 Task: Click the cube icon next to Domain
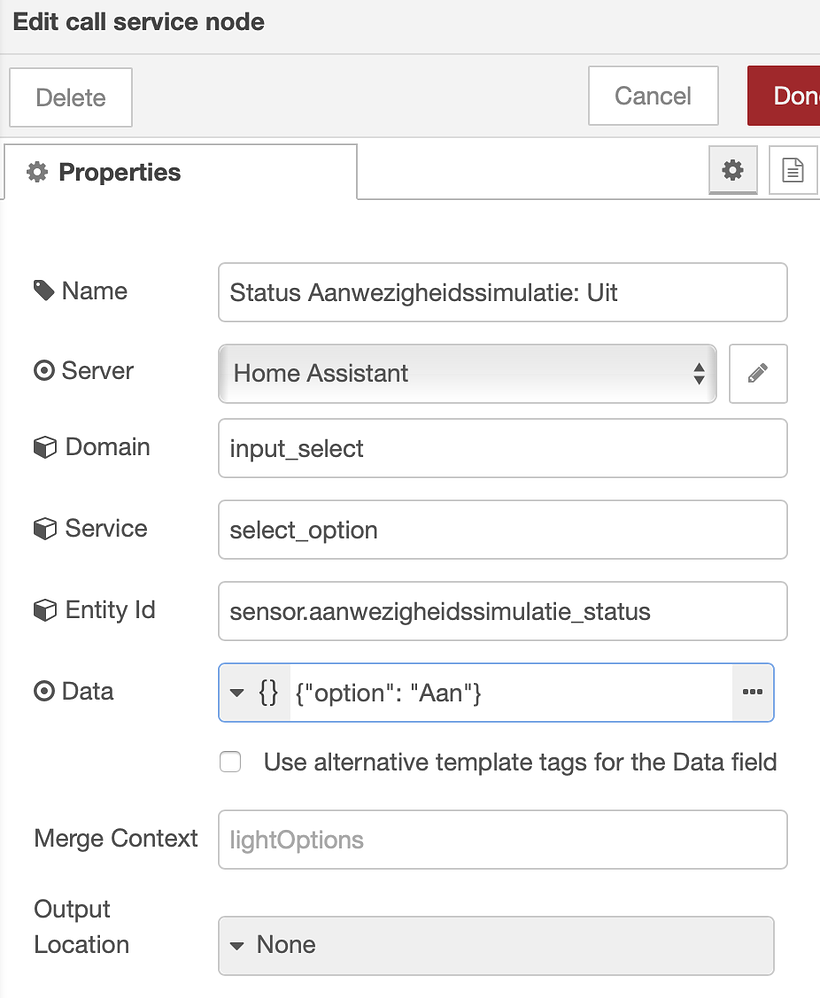click(45, 446)
